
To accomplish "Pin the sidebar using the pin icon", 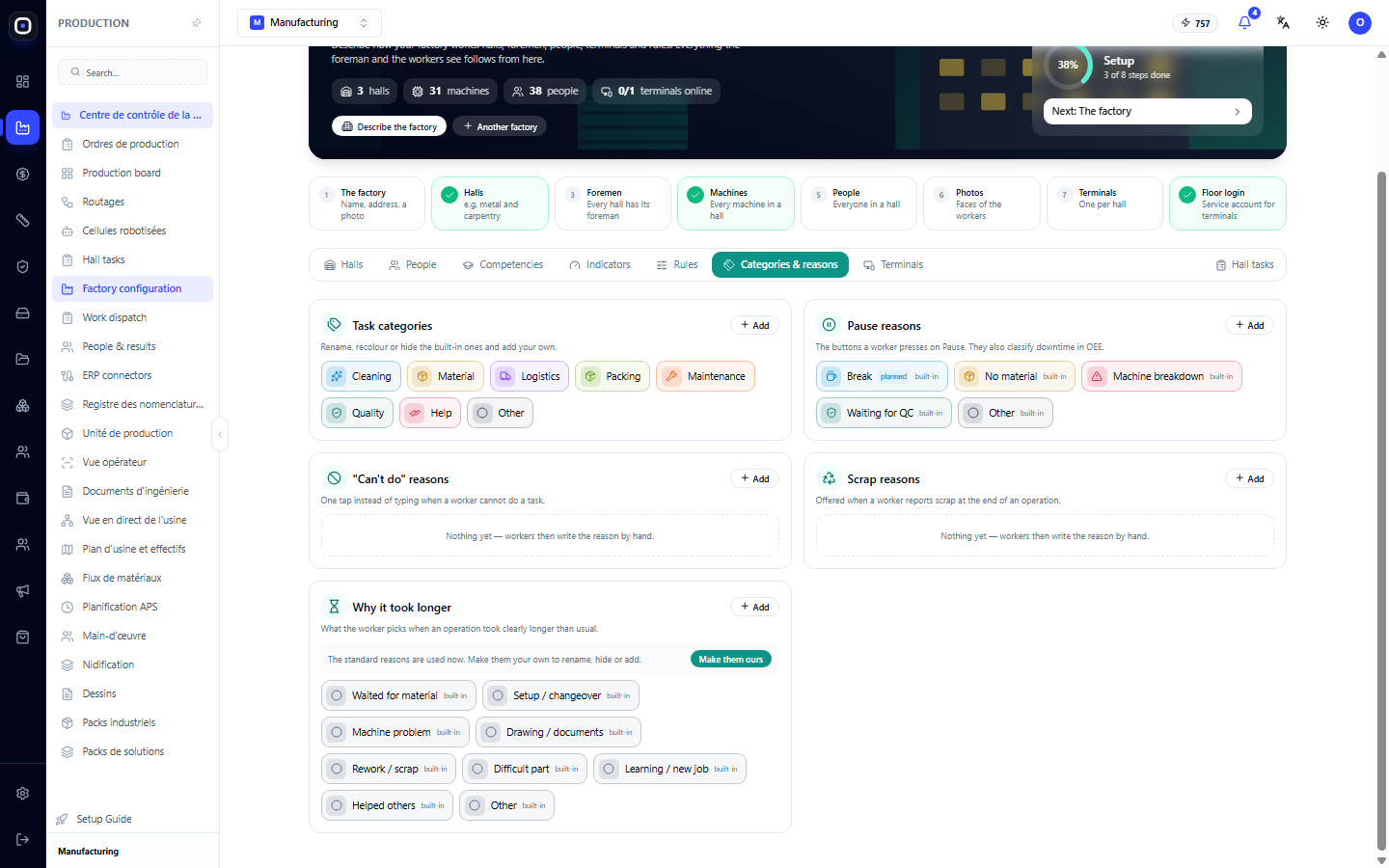I will tap(197, 23).
